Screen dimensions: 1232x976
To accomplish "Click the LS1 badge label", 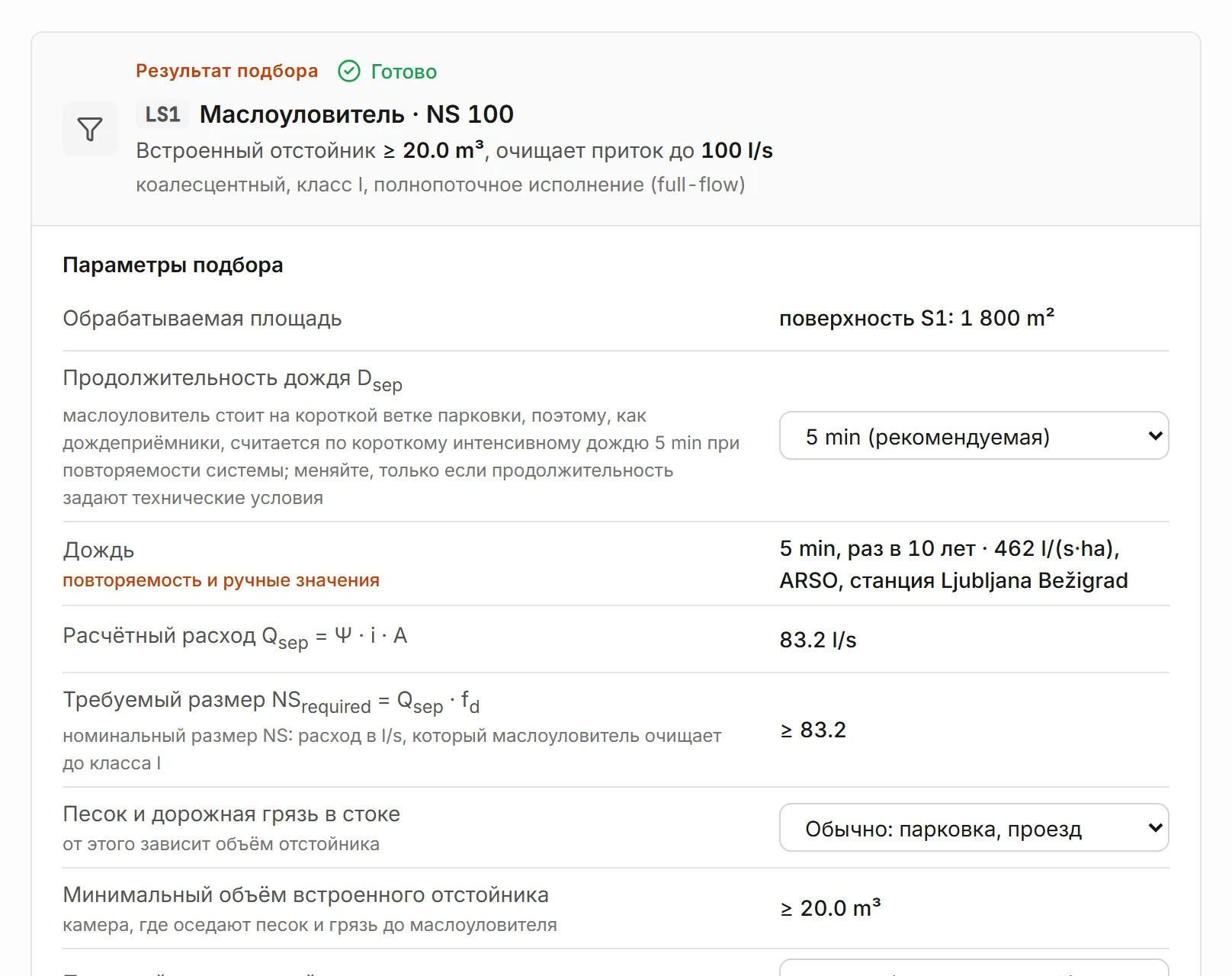I will point(162,114).
